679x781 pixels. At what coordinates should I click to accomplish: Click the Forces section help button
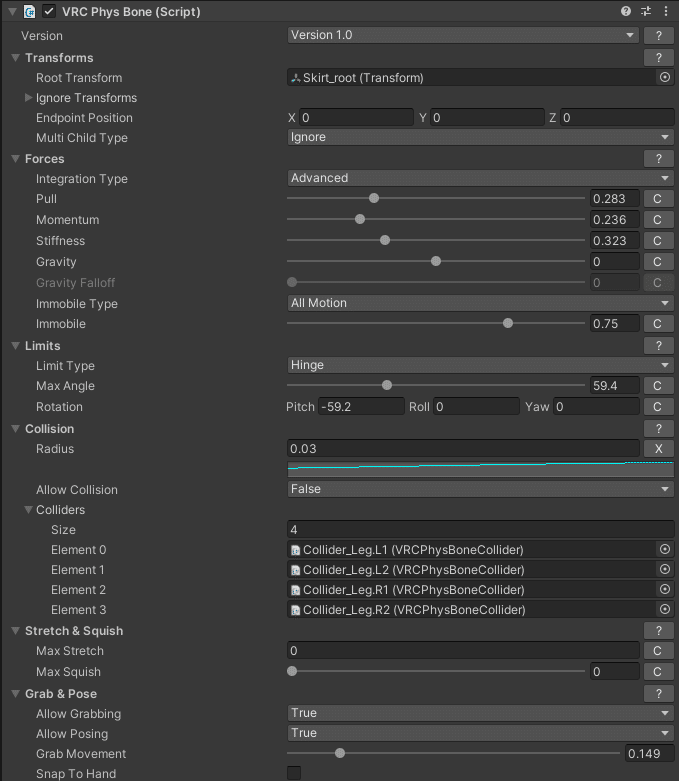[658, 158]
